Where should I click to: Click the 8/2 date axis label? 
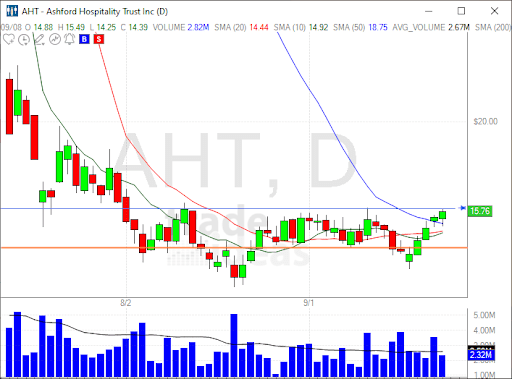click(126, 303)
